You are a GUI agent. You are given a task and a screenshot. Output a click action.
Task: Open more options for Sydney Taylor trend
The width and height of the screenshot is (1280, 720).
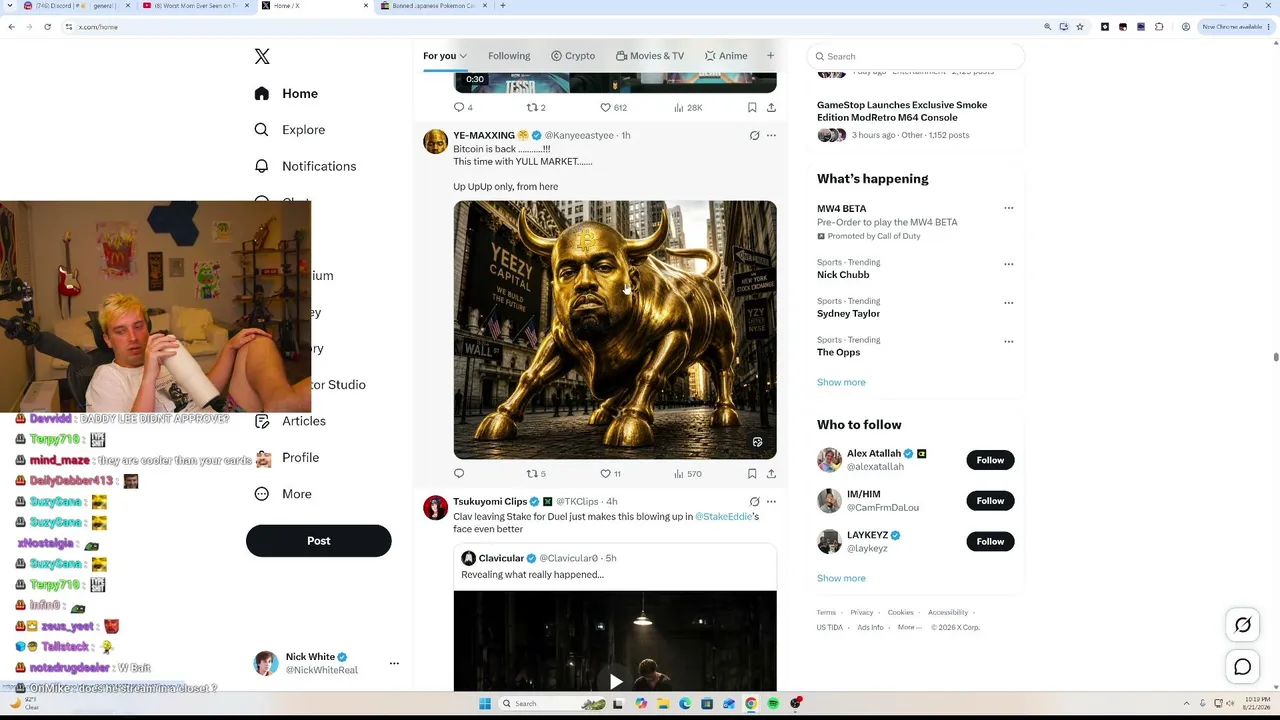tap(1008, 302)
